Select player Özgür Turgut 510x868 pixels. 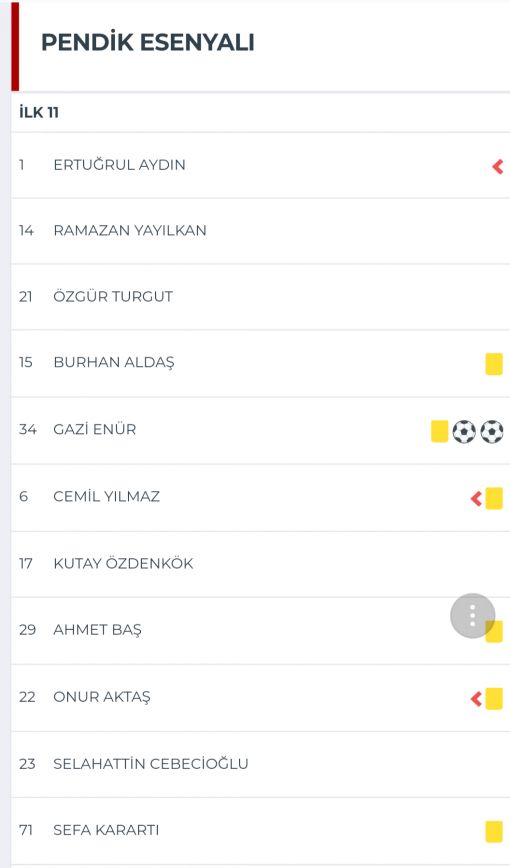[260, 297]
